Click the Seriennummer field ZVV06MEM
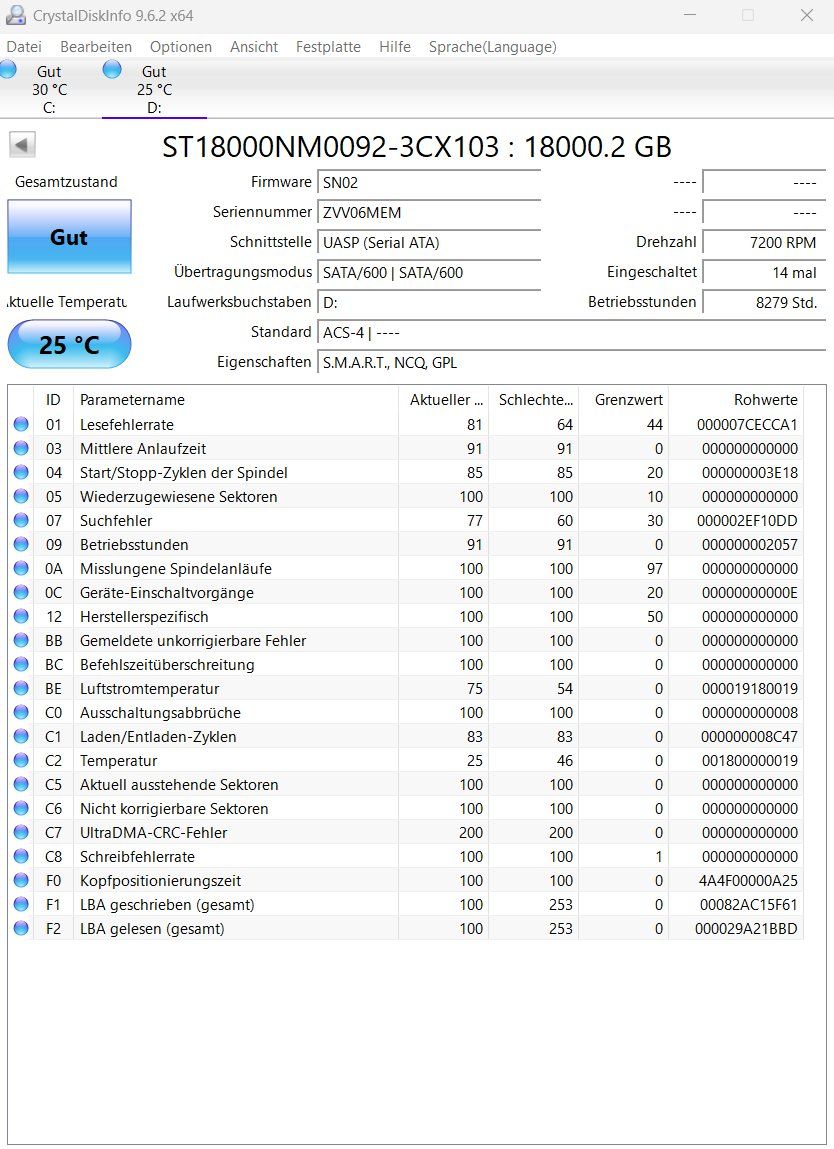 click(x=429, y=213)
